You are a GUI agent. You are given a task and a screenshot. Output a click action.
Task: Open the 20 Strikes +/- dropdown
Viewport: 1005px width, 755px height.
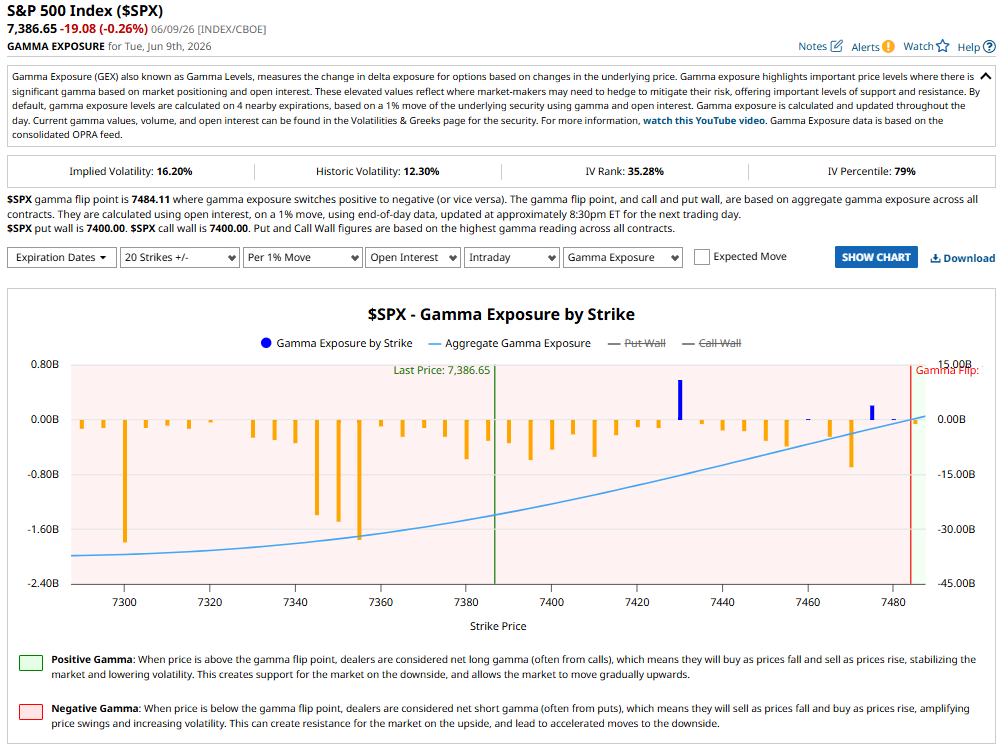180,258
